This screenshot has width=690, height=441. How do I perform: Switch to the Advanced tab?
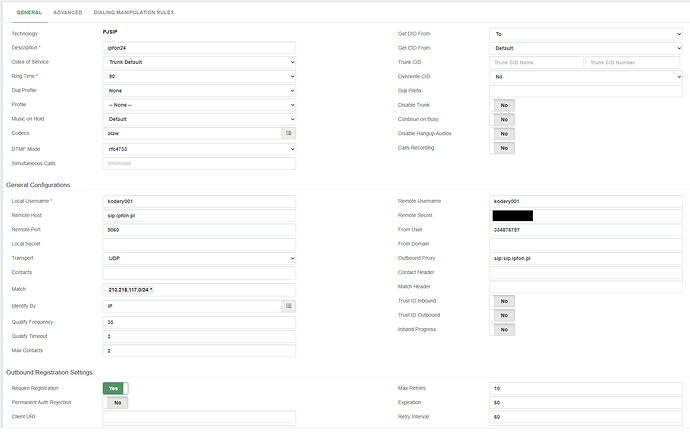[x=68, y=12]
